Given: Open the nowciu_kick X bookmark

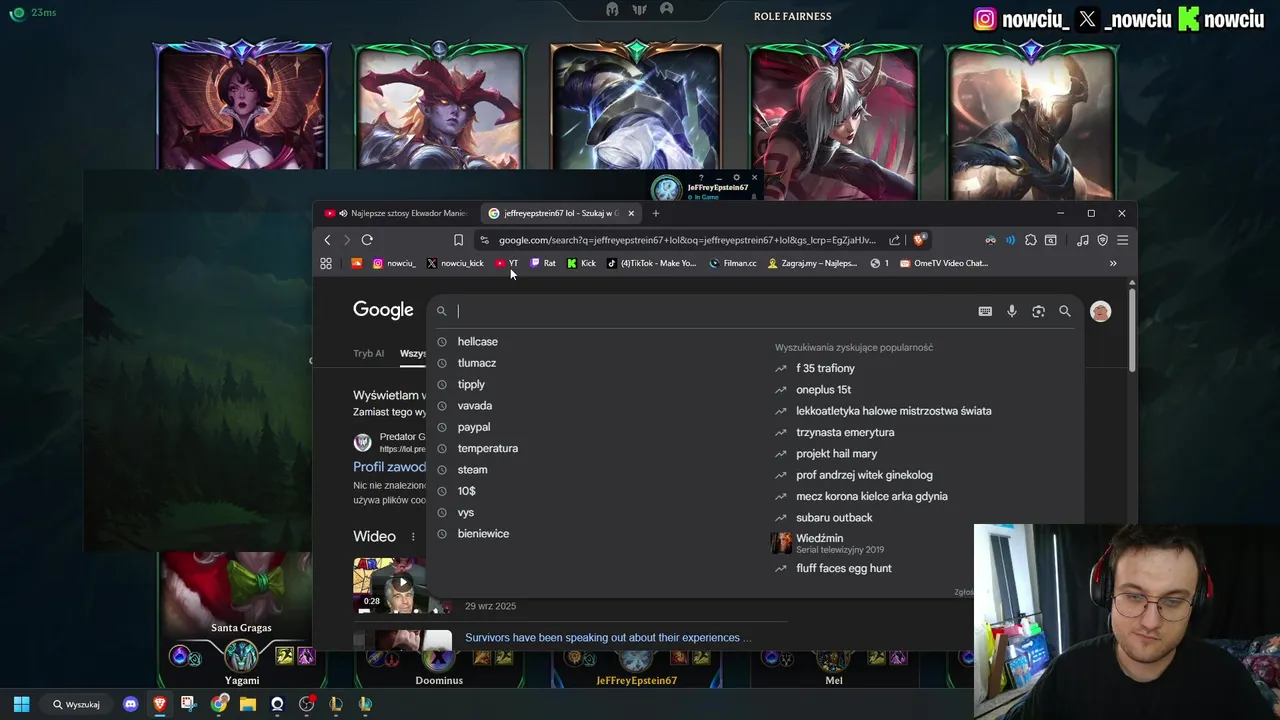Looking at the screenshot, I should (x=455, y=263).
